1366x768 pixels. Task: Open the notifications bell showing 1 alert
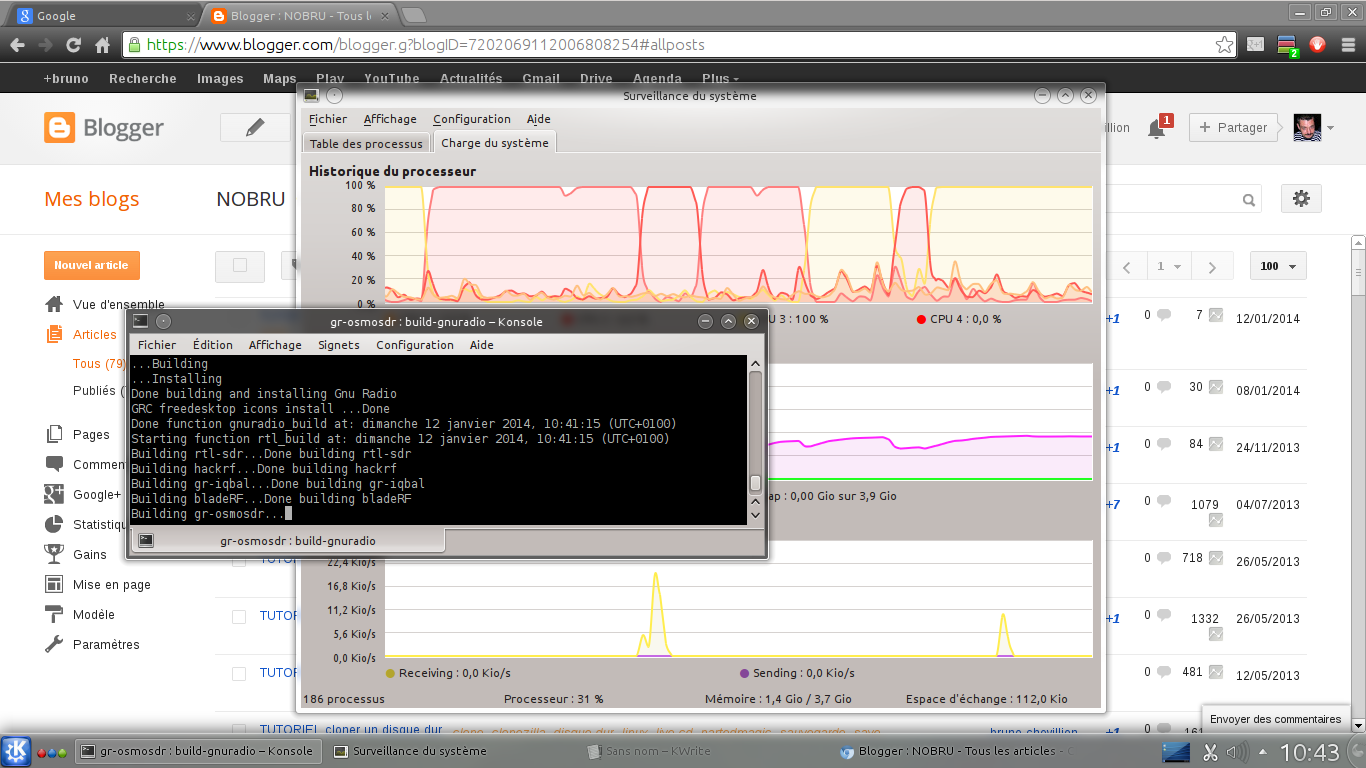tap(1157, 127)
